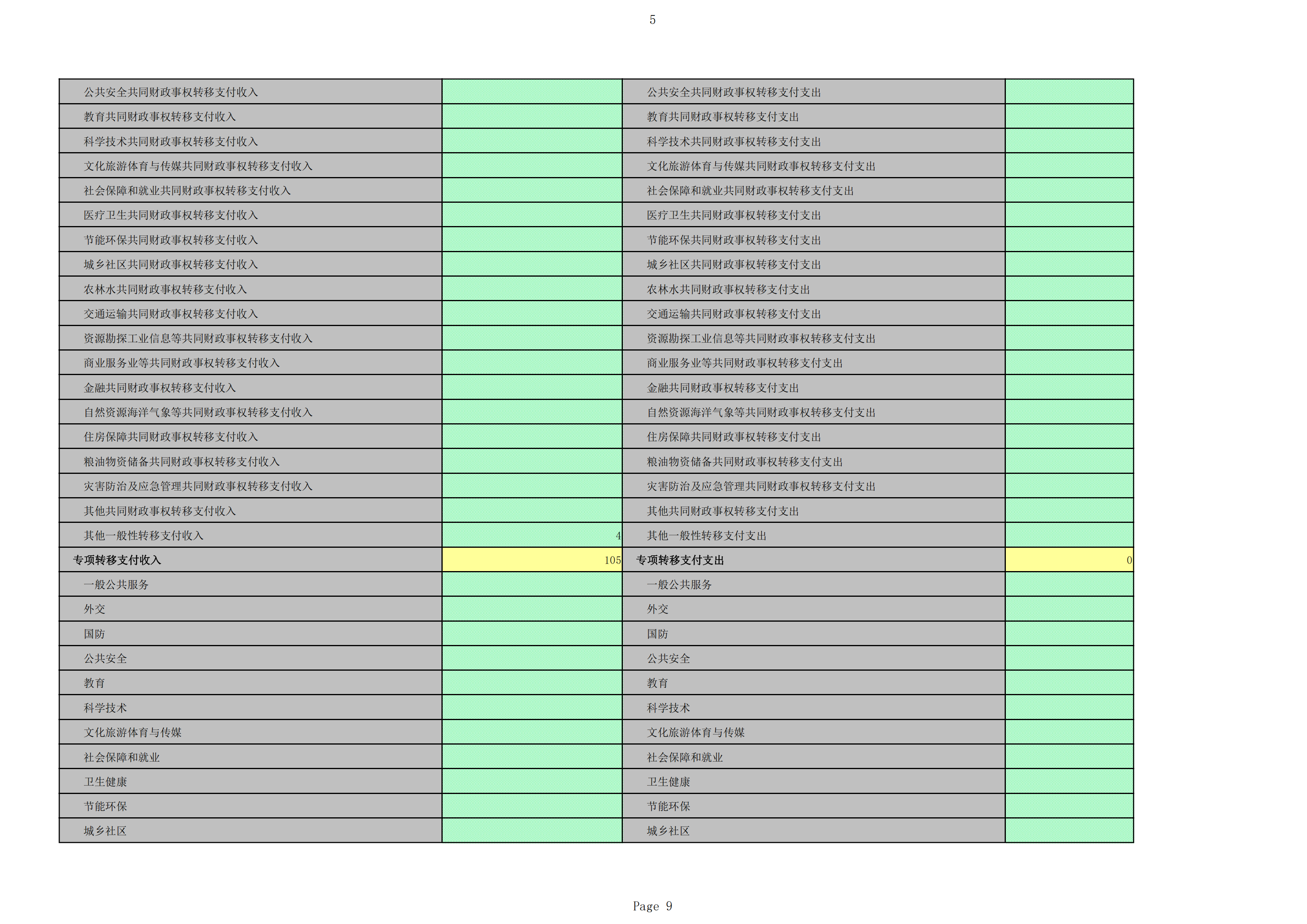Select 卫生健康 in the expenditure column
The image size is (1307, 924).
click(668, 783)
